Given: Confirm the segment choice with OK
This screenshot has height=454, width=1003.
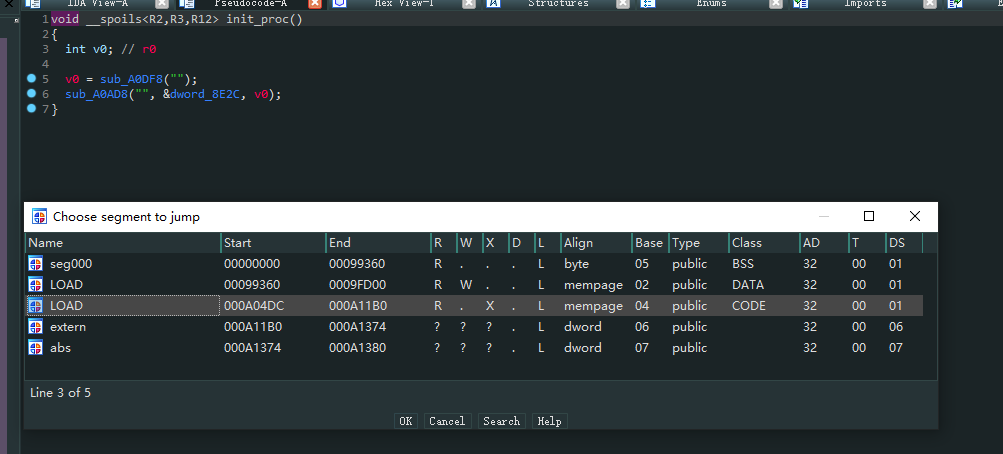Looking at the screenshot, I should tap(406, 421).
